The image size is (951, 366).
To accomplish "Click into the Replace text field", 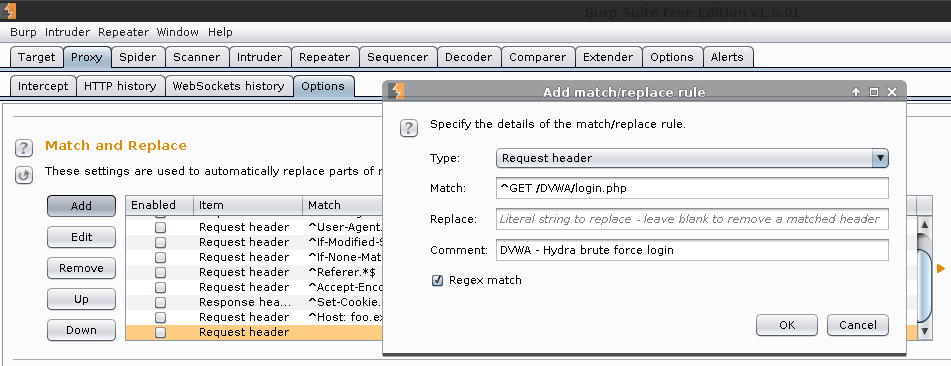I will (692, 219).
